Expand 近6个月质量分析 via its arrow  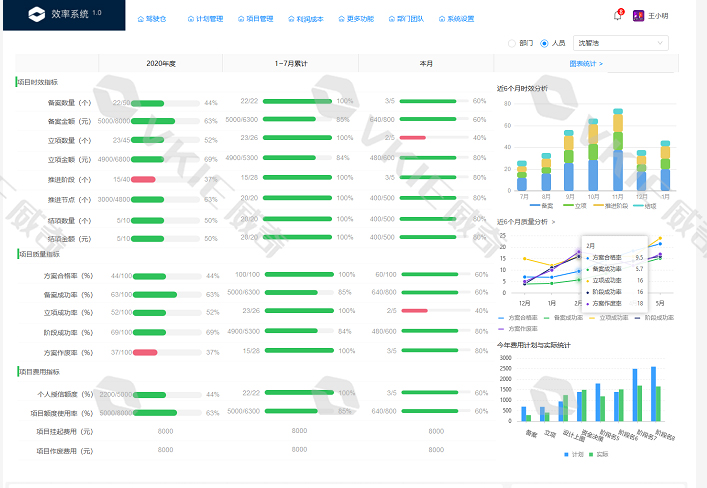(553, 222)
